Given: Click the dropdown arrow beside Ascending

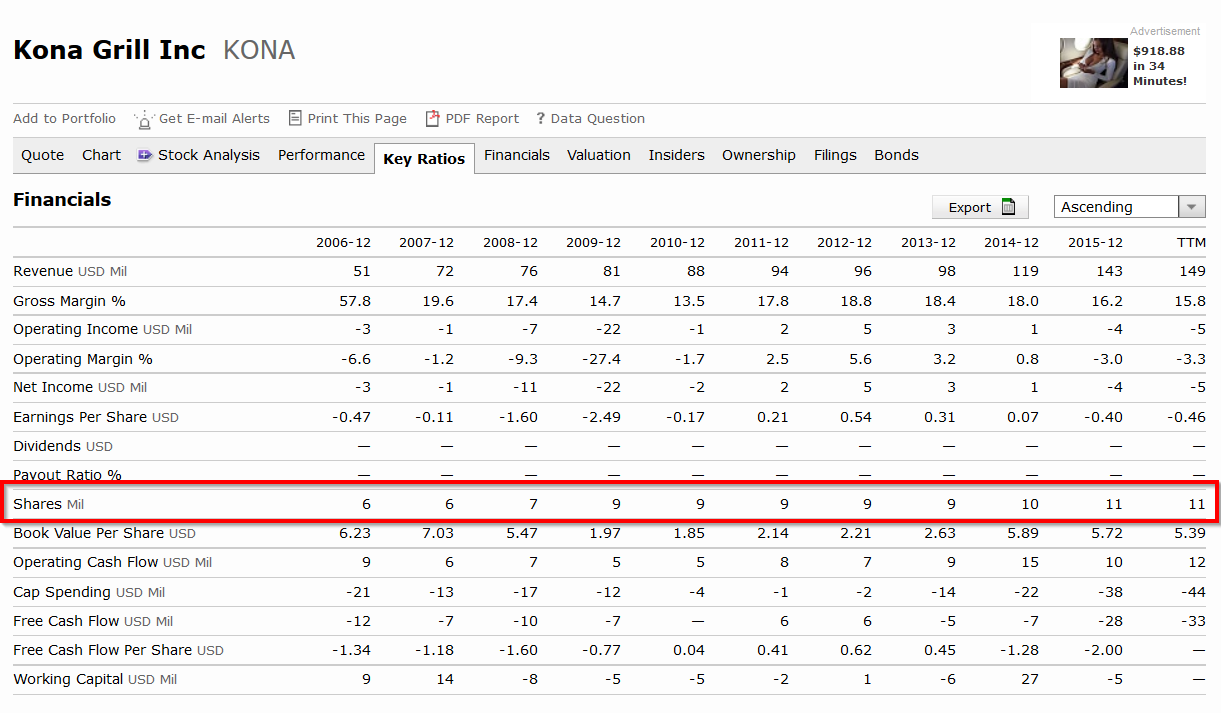Looking at the screenshot, I should (x=1191, y=207).
